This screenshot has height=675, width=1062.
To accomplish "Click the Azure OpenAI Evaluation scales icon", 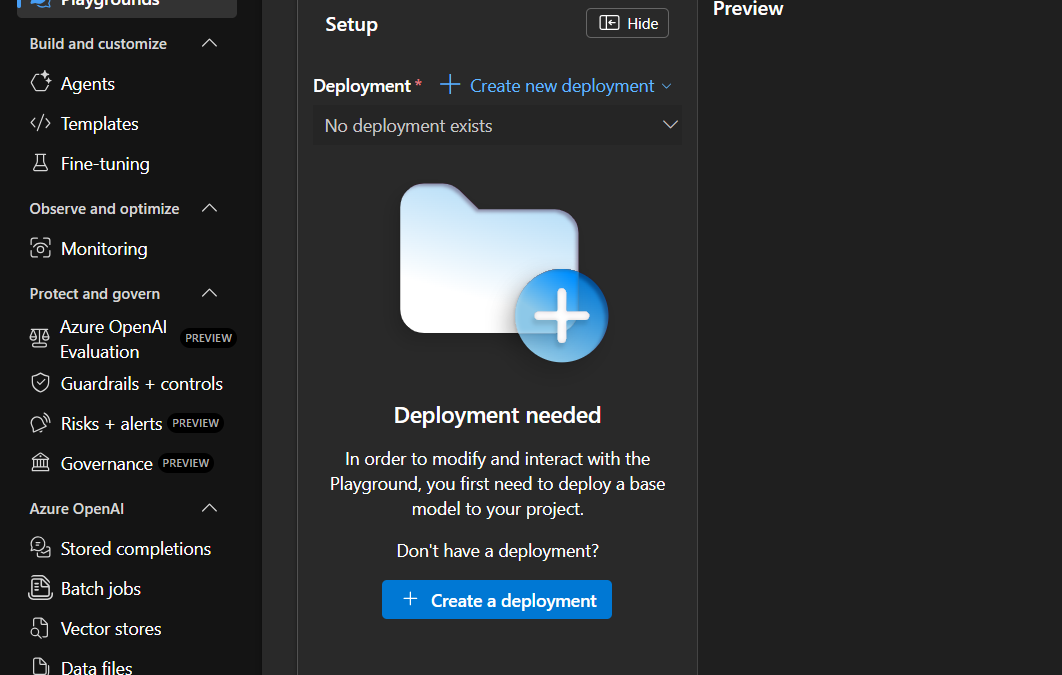I will click(x=39, y=338).
